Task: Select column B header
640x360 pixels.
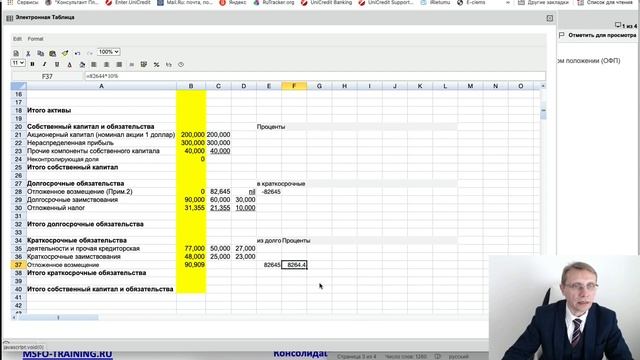Action: click(x=191, y=86)
